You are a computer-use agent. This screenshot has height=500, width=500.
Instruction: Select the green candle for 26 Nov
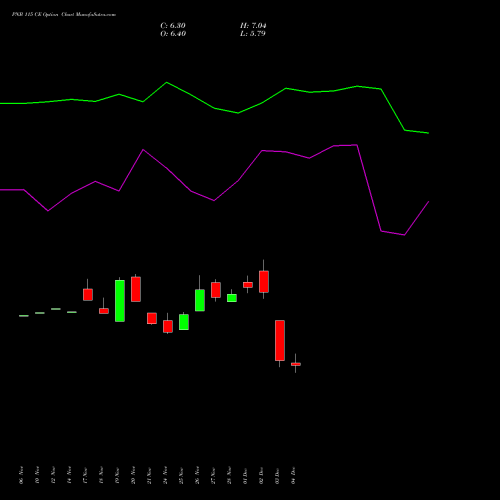tap(200, 300)
